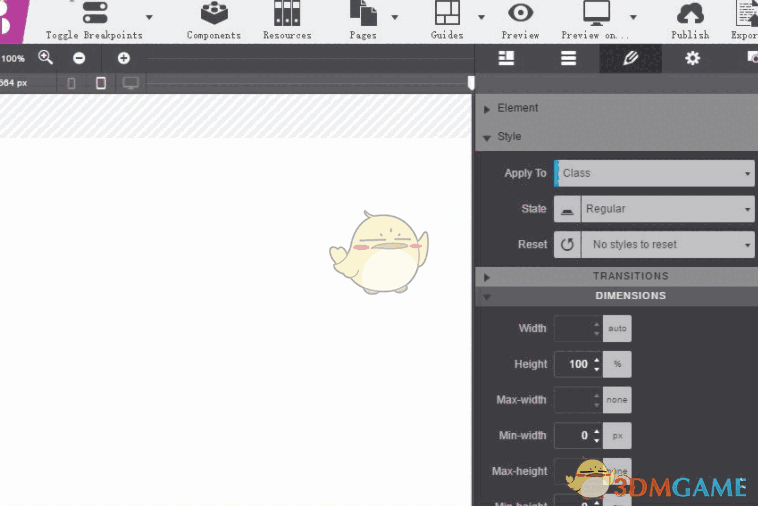758x506 pixels.
Task: Select the tablet breakpoint device icon
Action: [x=101, y=83]
